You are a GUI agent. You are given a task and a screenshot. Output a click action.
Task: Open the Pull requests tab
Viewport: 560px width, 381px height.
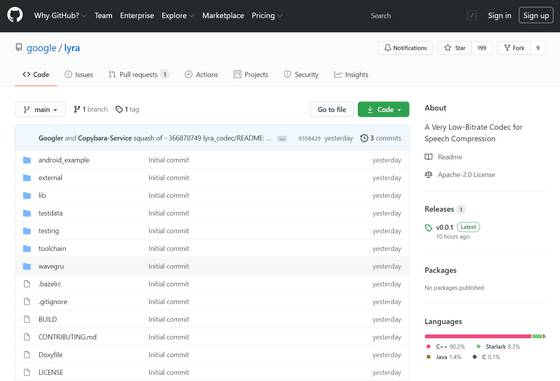click(x=138, y=75)
